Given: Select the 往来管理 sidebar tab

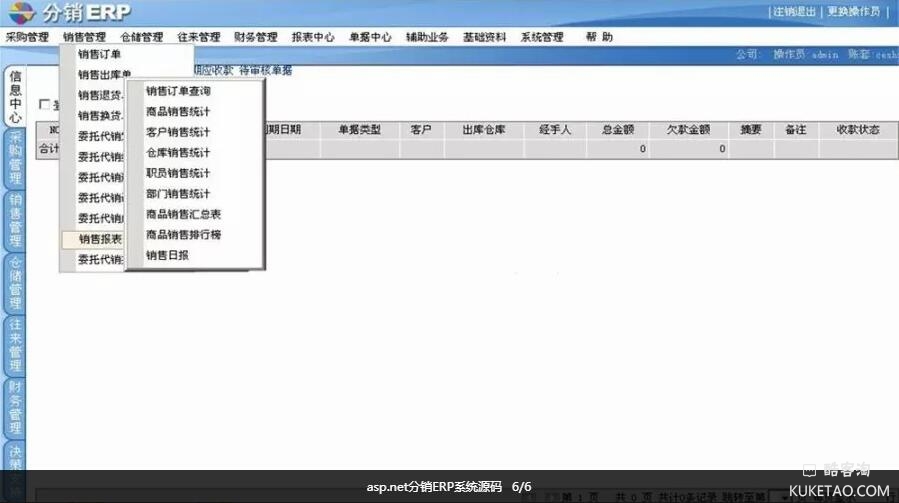Looking at the screenshot, I should click(15, 345).
